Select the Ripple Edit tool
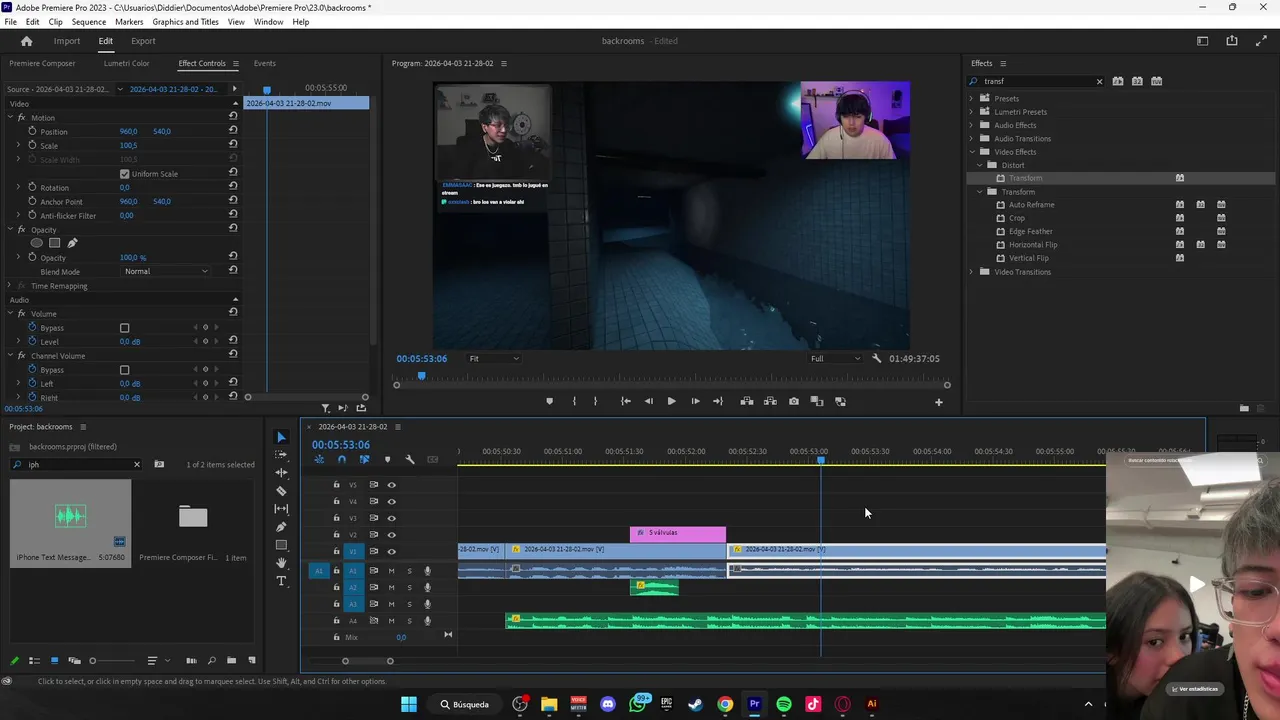 (281, 473)
